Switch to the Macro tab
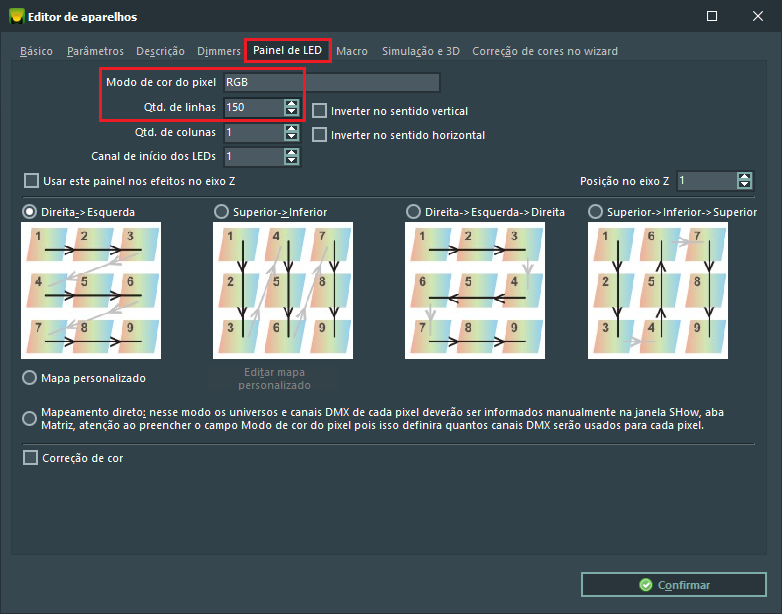This screenshot has width=782, height=614. click(x=352, y=51)
